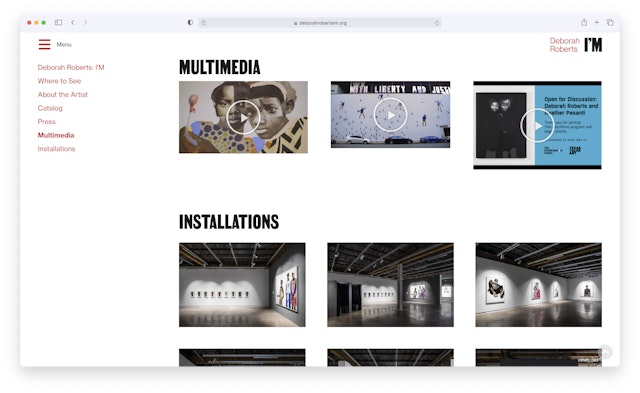Viewport: 640px width, 393px height.
Task: Open first installation photo thumbnail
Action: pyautogui.click(x=242, y=285)
